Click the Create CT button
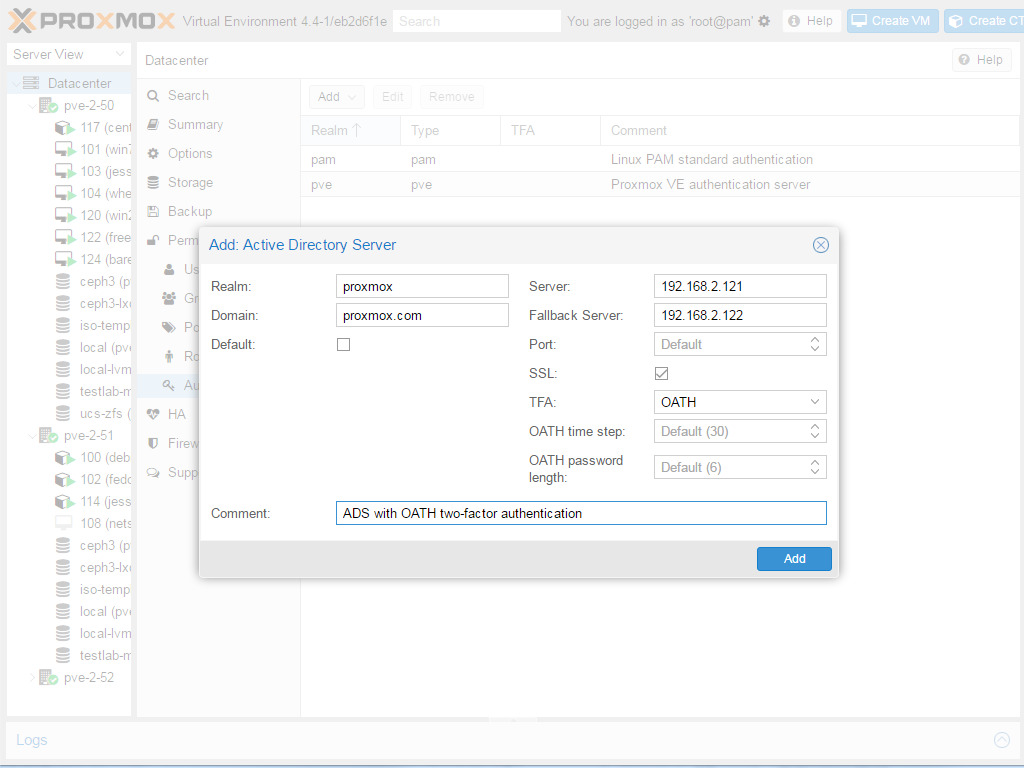 click(984, 21)
